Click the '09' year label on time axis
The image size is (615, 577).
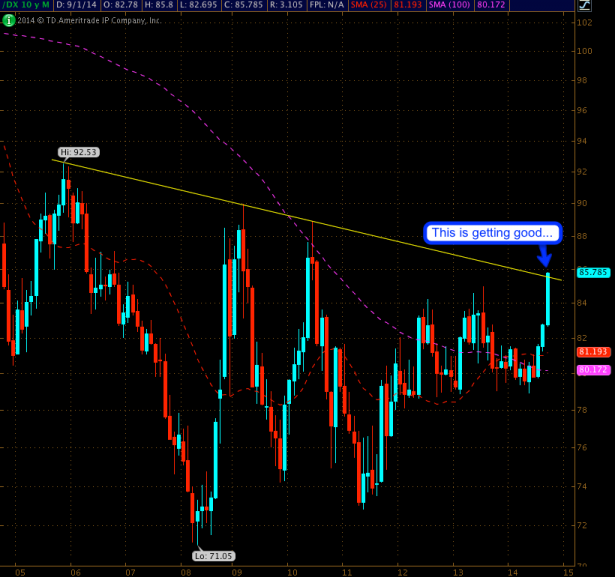[236, 571]
